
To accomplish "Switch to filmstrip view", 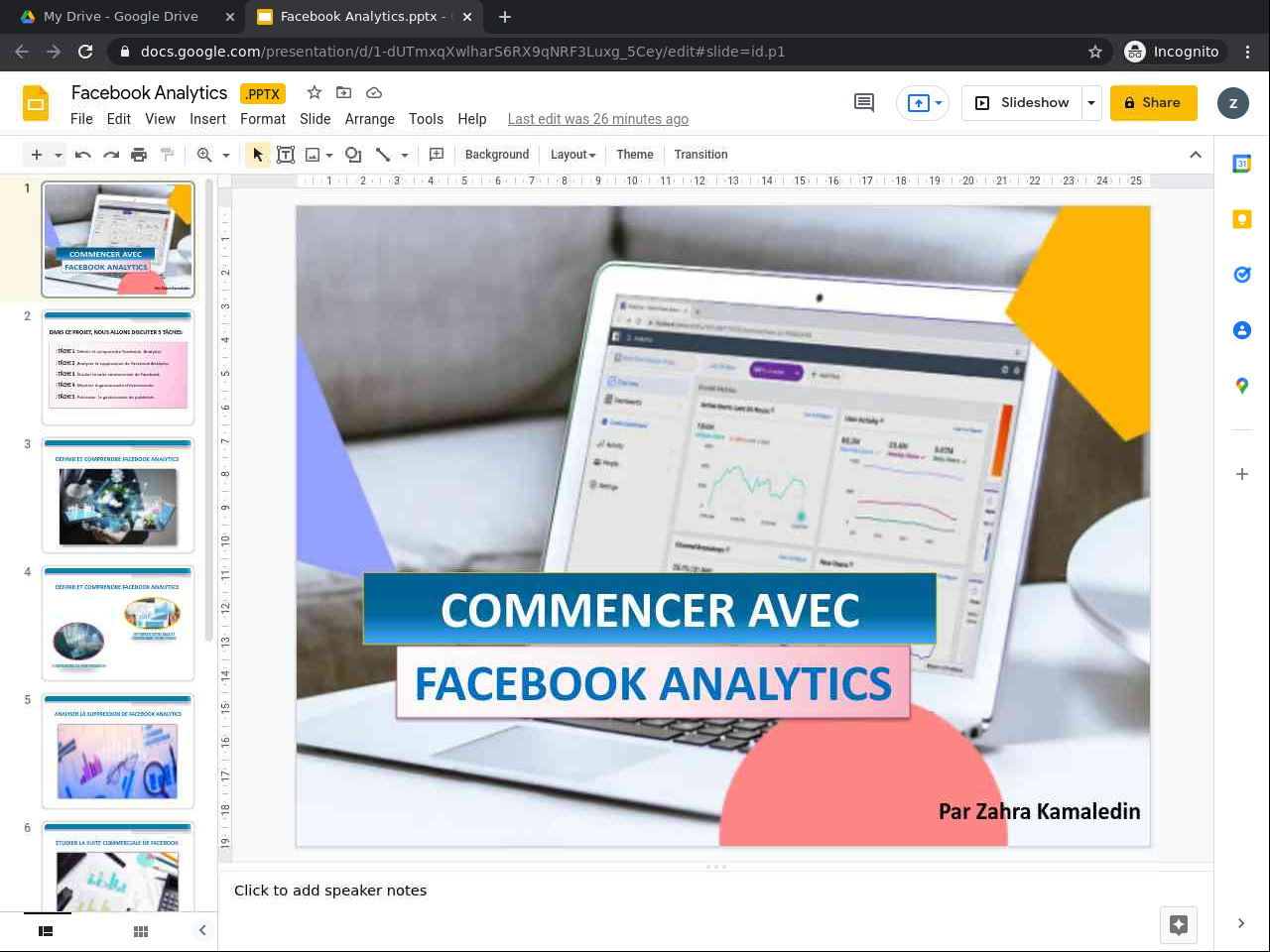I will coord(46,931).
